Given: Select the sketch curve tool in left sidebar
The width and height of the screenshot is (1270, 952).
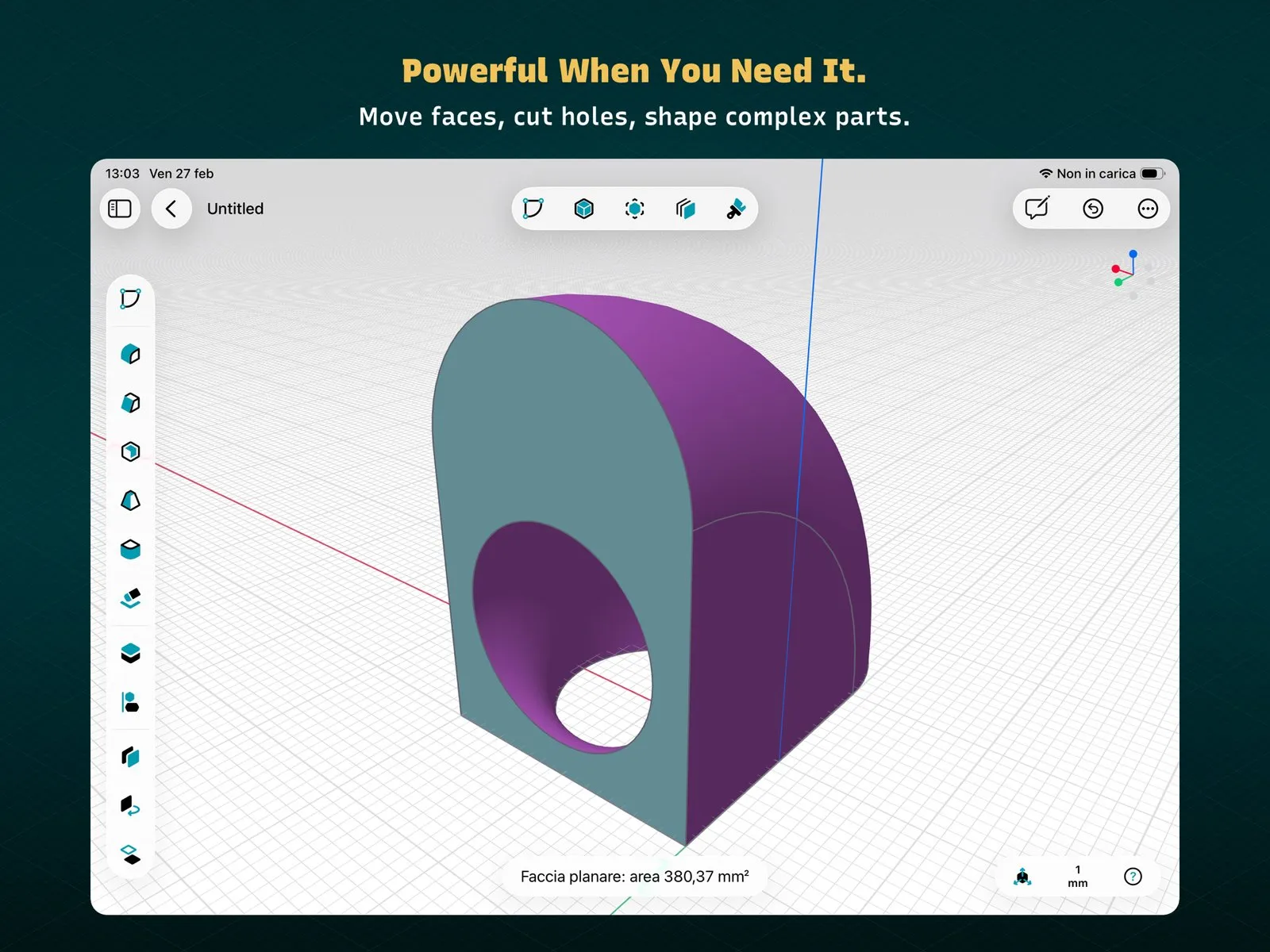Looking at the screenshot, I should pos(130,299).
